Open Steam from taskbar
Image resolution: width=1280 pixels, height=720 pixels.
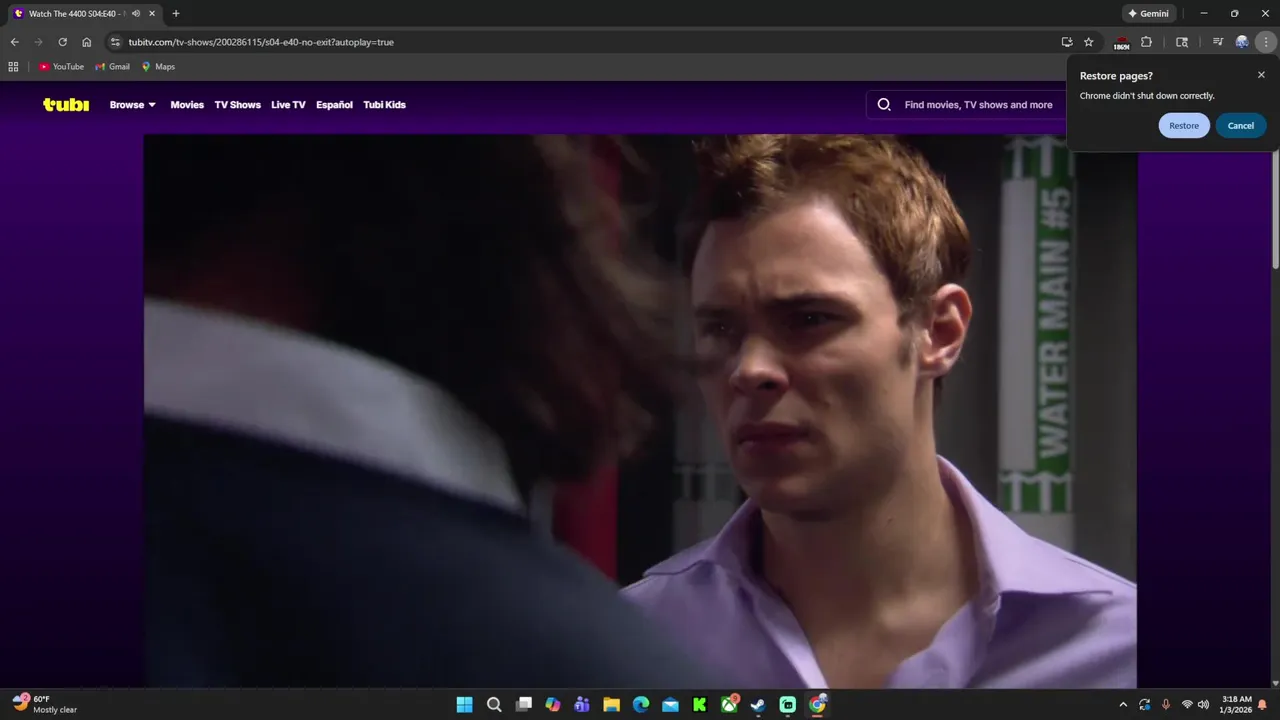758,704
